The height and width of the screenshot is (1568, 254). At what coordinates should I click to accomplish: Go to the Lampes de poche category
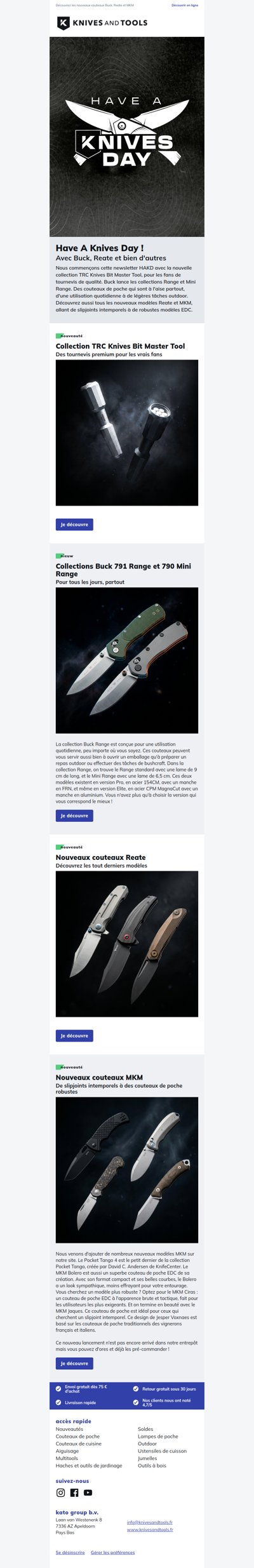(158, 1436)
